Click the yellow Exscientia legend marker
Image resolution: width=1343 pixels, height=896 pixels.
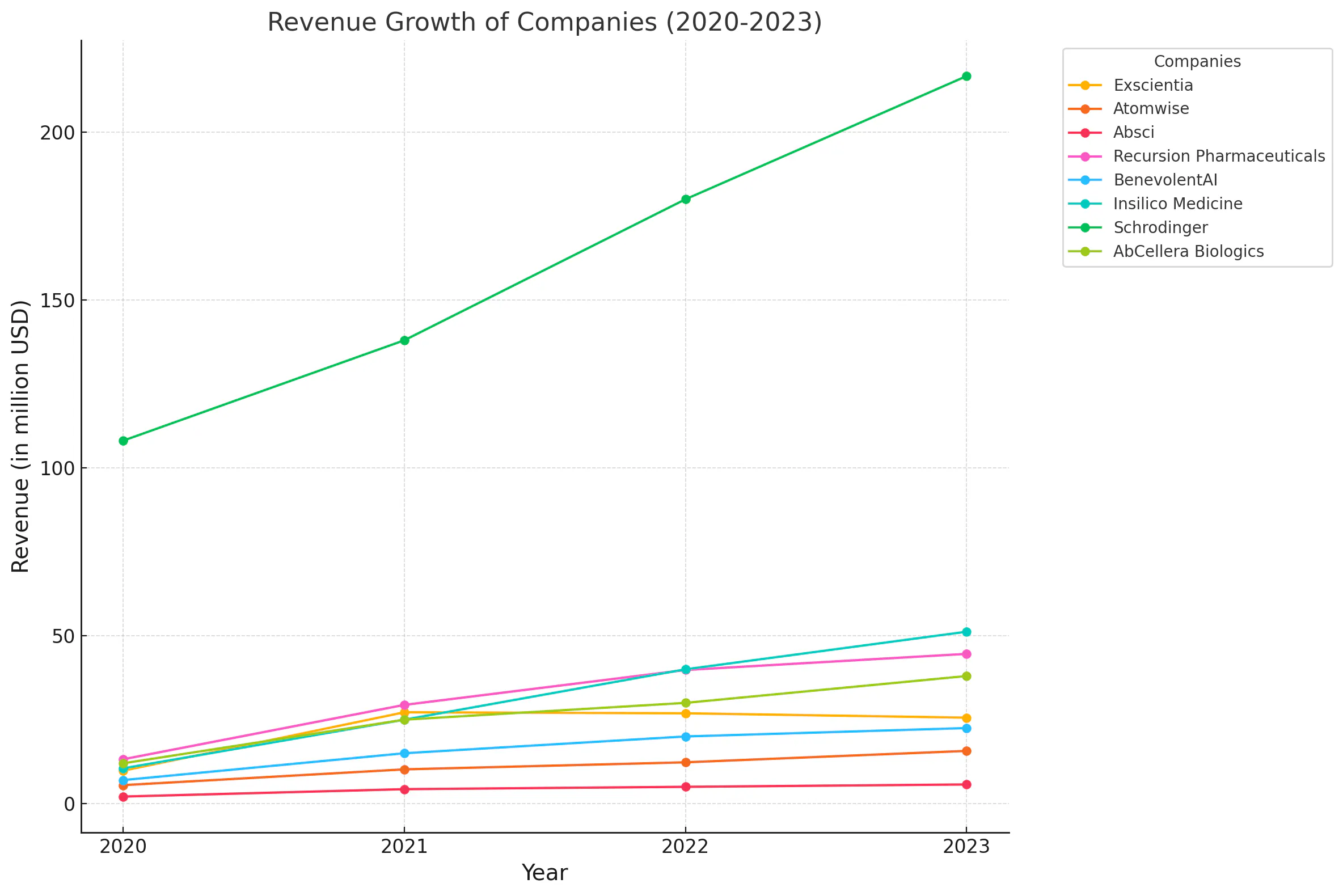(1086, 86)
